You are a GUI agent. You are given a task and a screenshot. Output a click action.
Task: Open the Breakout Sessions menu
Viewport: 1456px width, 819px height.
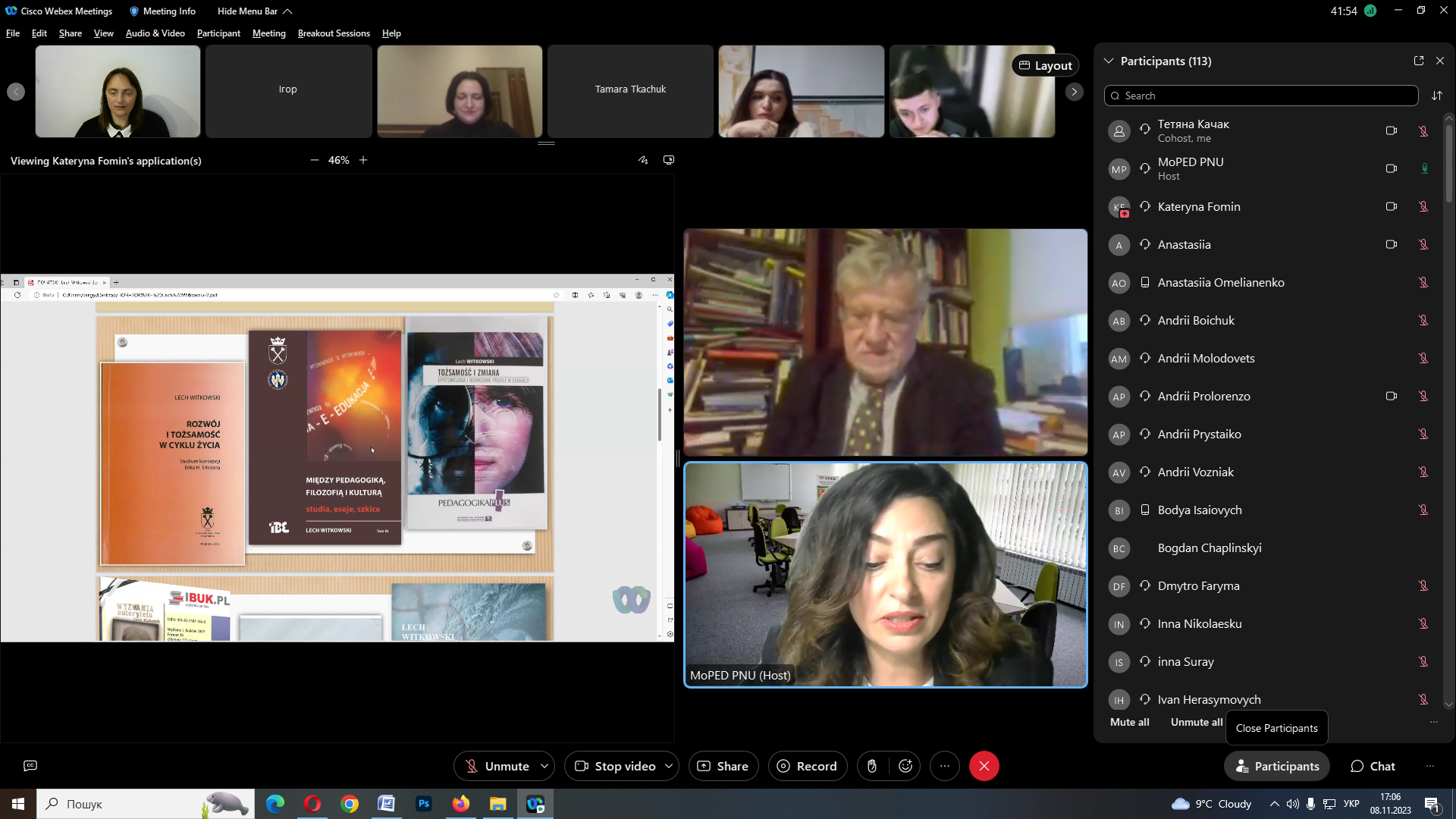(x=334, y=33)
